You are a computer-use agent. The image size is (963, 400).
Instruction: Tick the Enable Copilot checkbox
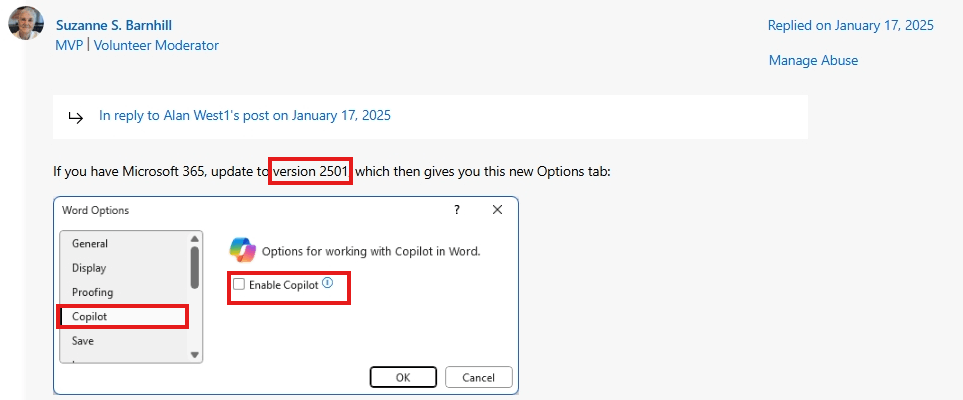[239, 284]
